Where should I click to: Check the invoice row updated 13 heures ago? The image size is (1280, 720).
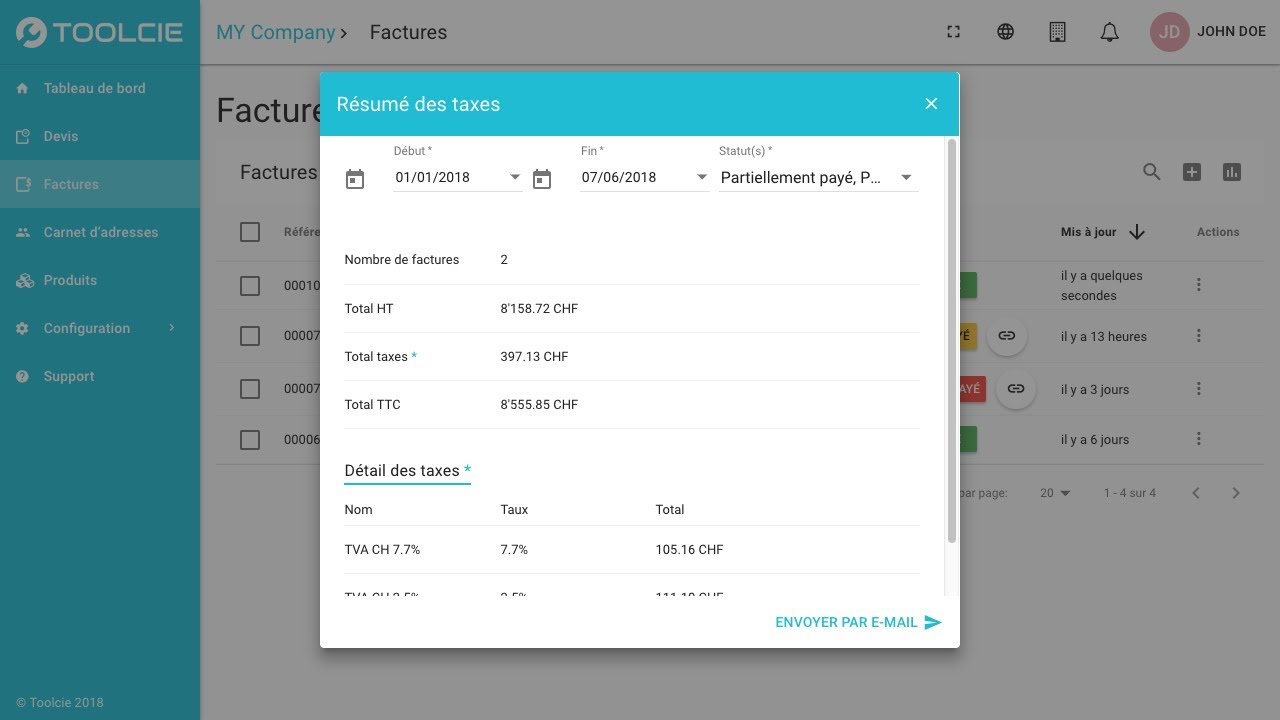pyautogui.click(x=250, y=336)
